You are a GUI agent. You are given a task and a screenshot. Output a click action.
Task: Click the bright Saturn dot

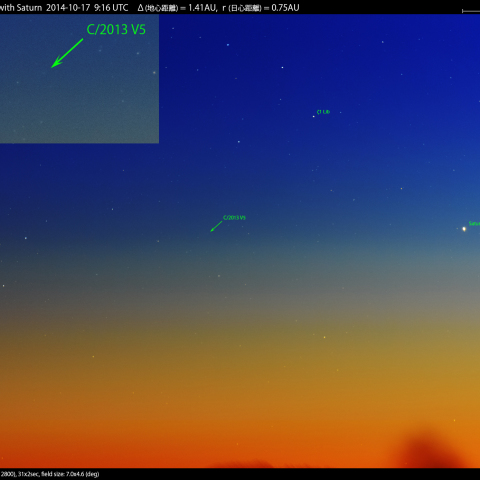(464, 229)
